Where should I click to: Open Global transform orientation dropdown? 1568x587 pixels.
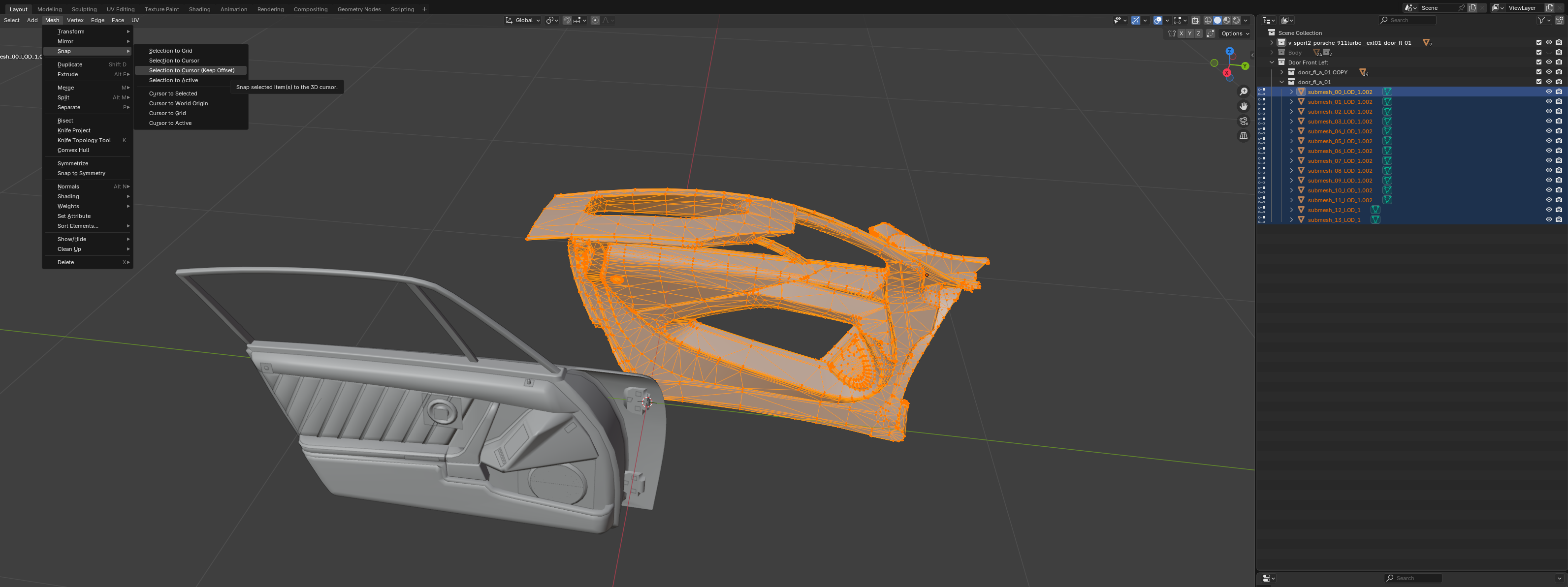coord(523,20)
